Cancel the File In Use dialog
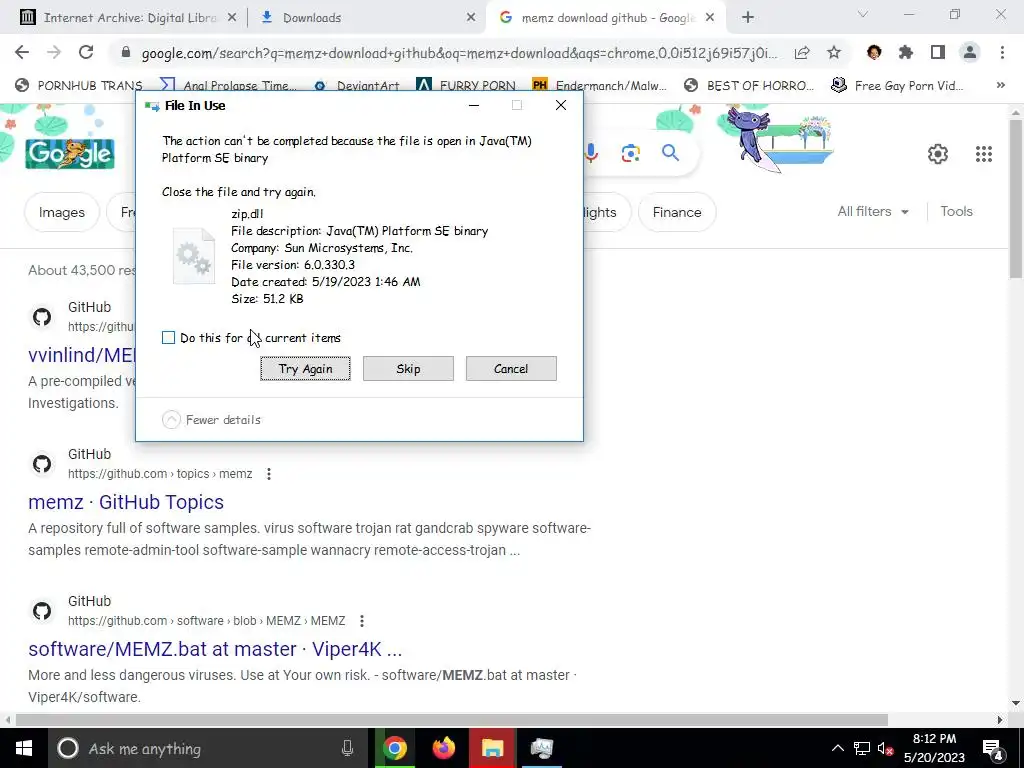This screenshot has height=768, width=1024. 511,368
